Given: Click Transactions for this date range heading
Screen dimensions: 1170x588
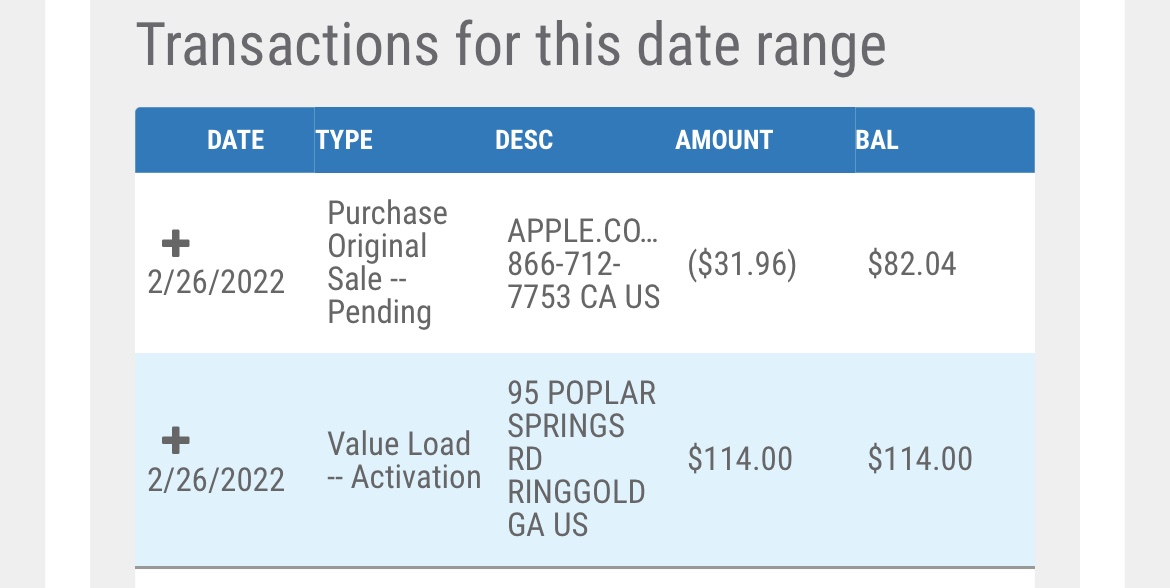Looking at the screenshot, I should tap(511, 45).
